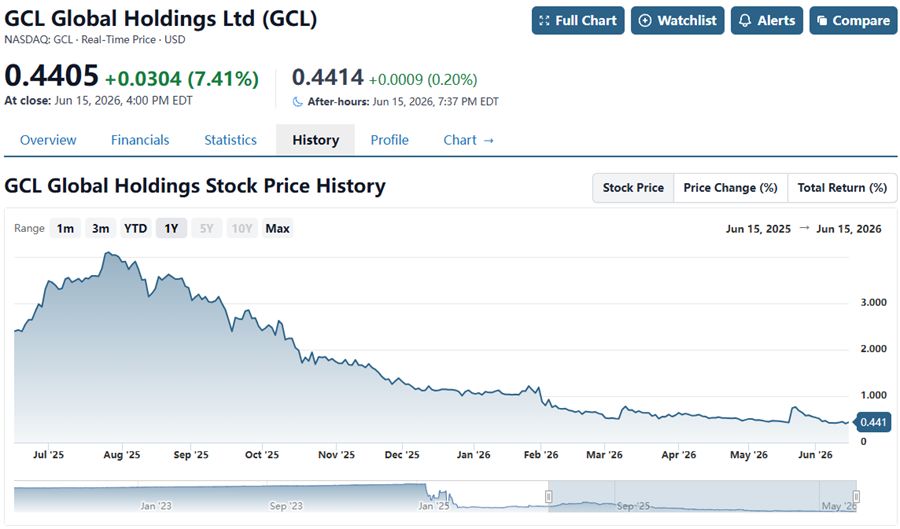Image resolution: width=900 pixels, height=529 pixels.
Task: Select the Max range option
Action: (x=277, y=228)
